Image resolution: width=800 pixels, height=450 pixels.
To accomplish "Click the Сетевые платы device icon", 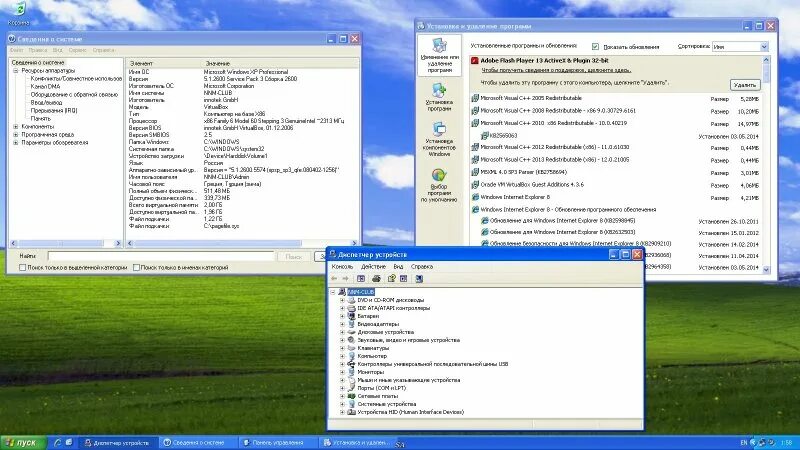I will coord(352,396).
